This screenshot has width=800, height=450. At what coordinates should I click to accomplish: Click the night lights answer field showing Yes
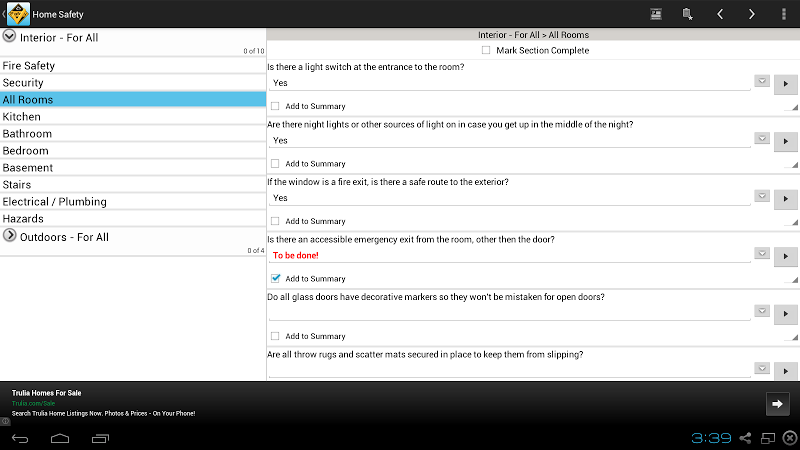coord(509,140)
